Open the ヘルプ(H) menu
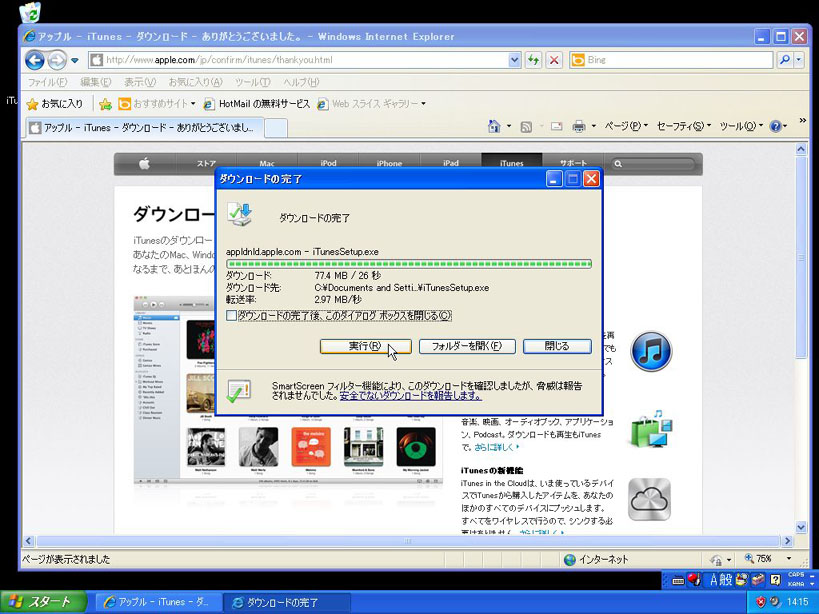819x614 pixels. pos(301,82)
